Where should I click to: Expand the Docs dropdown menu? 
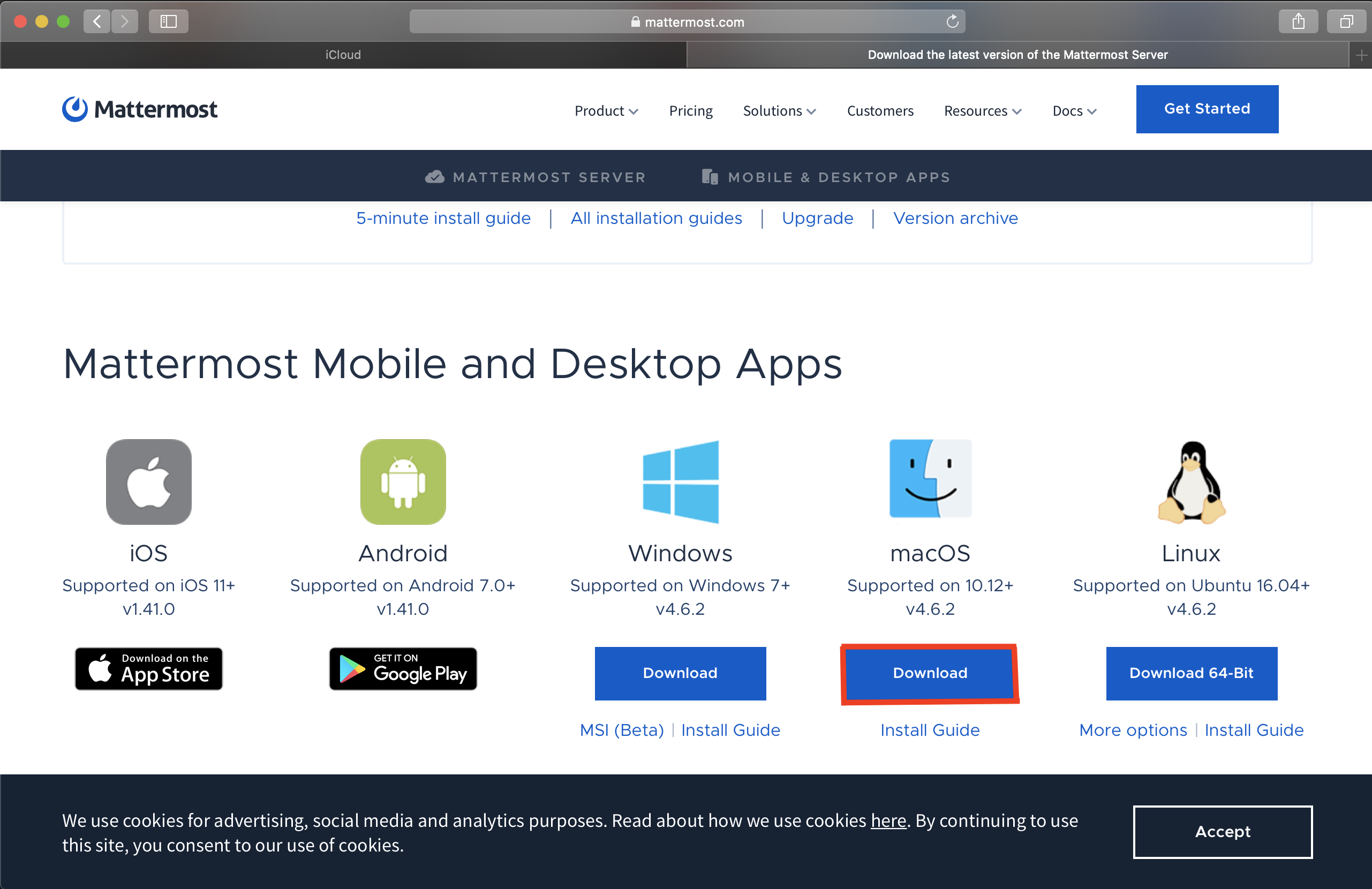[x=1074, y=111]
